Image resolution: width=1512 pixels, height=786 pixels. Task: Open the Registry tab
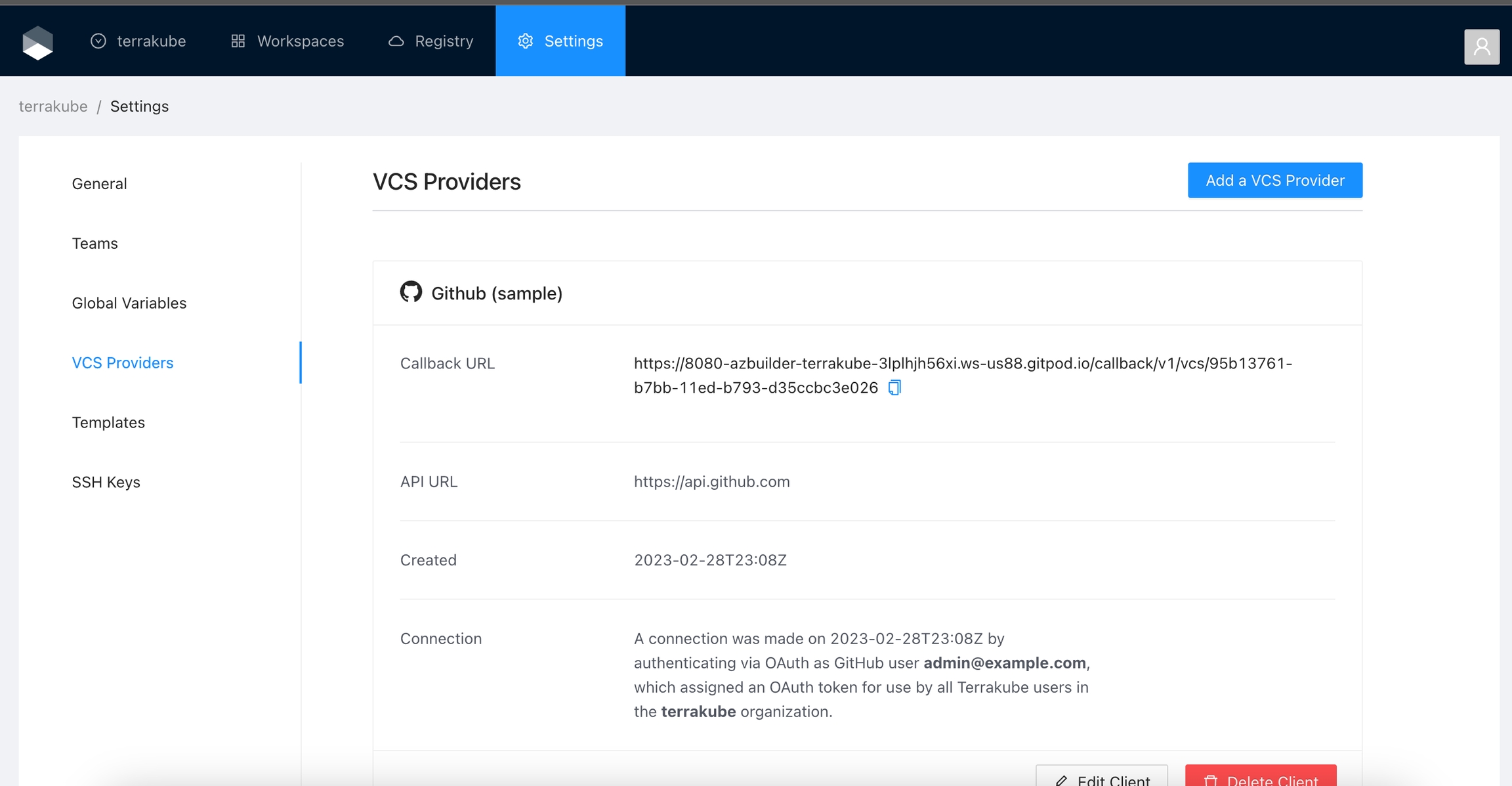431,41
